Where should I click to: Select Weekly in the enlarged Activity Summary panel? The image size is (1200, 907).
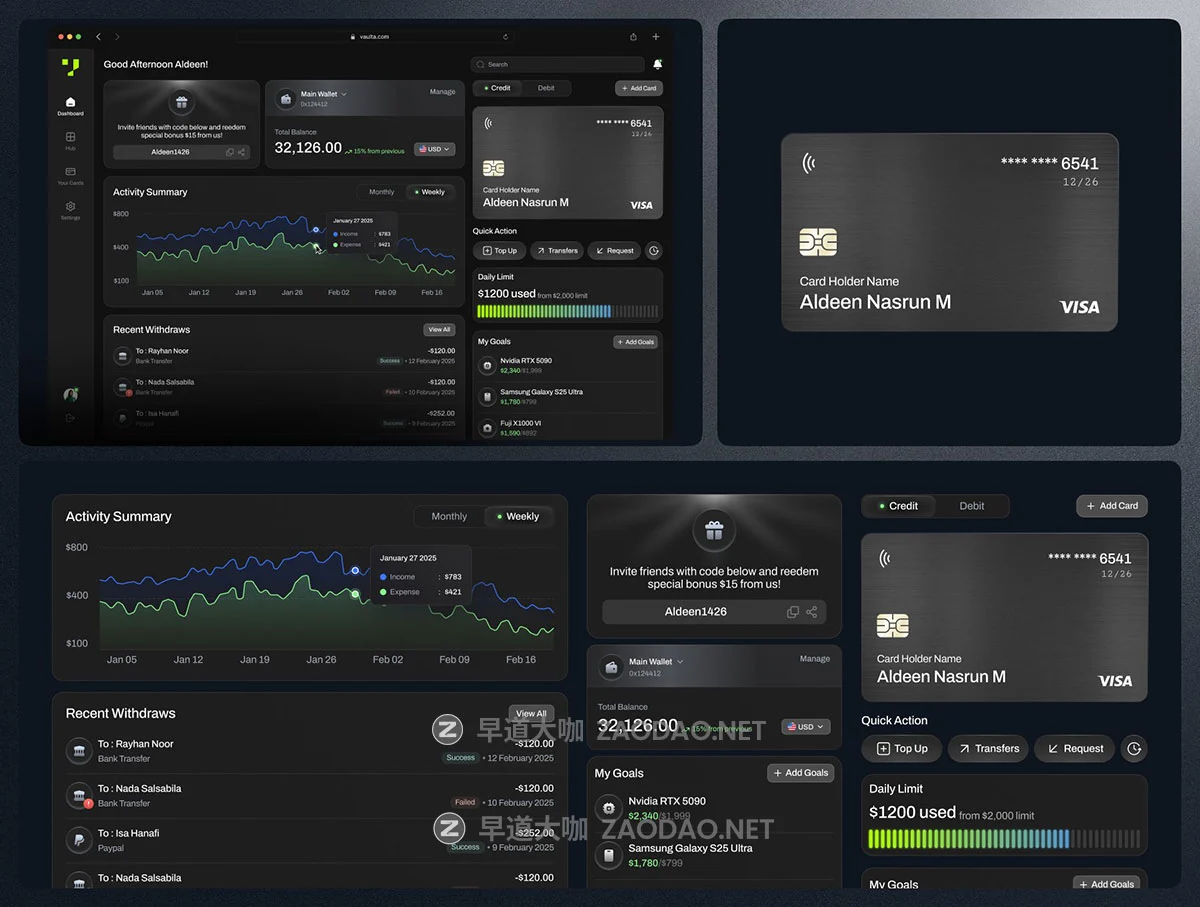[520, 517]
